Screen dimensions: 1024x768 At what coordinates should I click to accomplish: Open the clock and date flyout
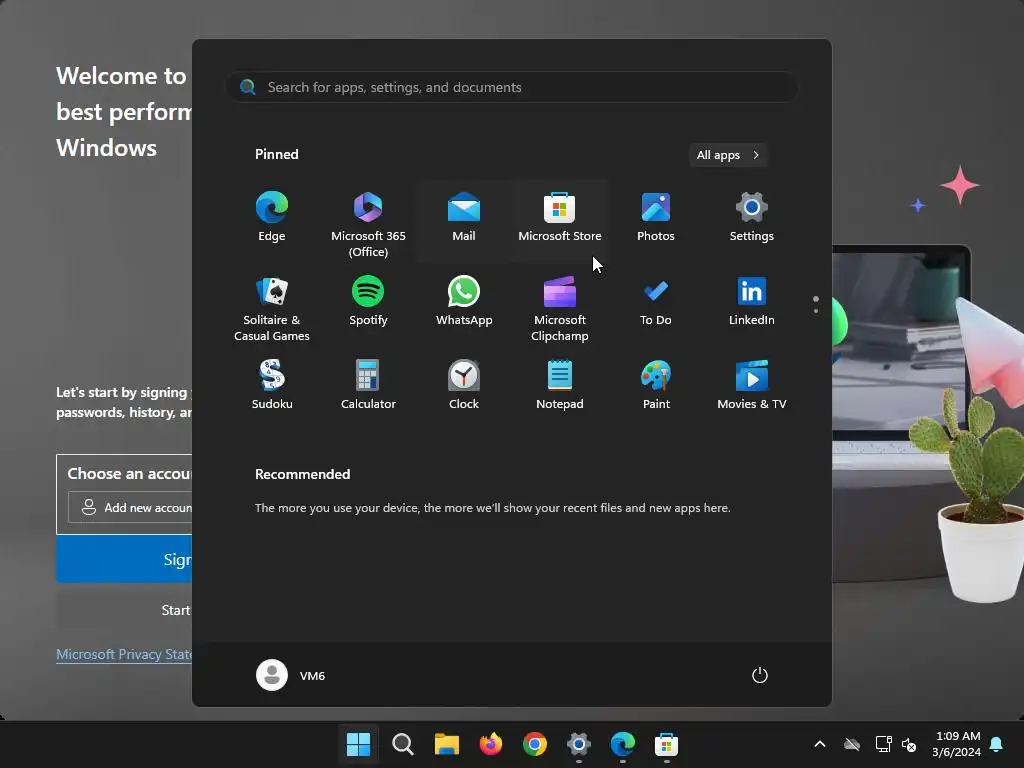tap(956, 744)
